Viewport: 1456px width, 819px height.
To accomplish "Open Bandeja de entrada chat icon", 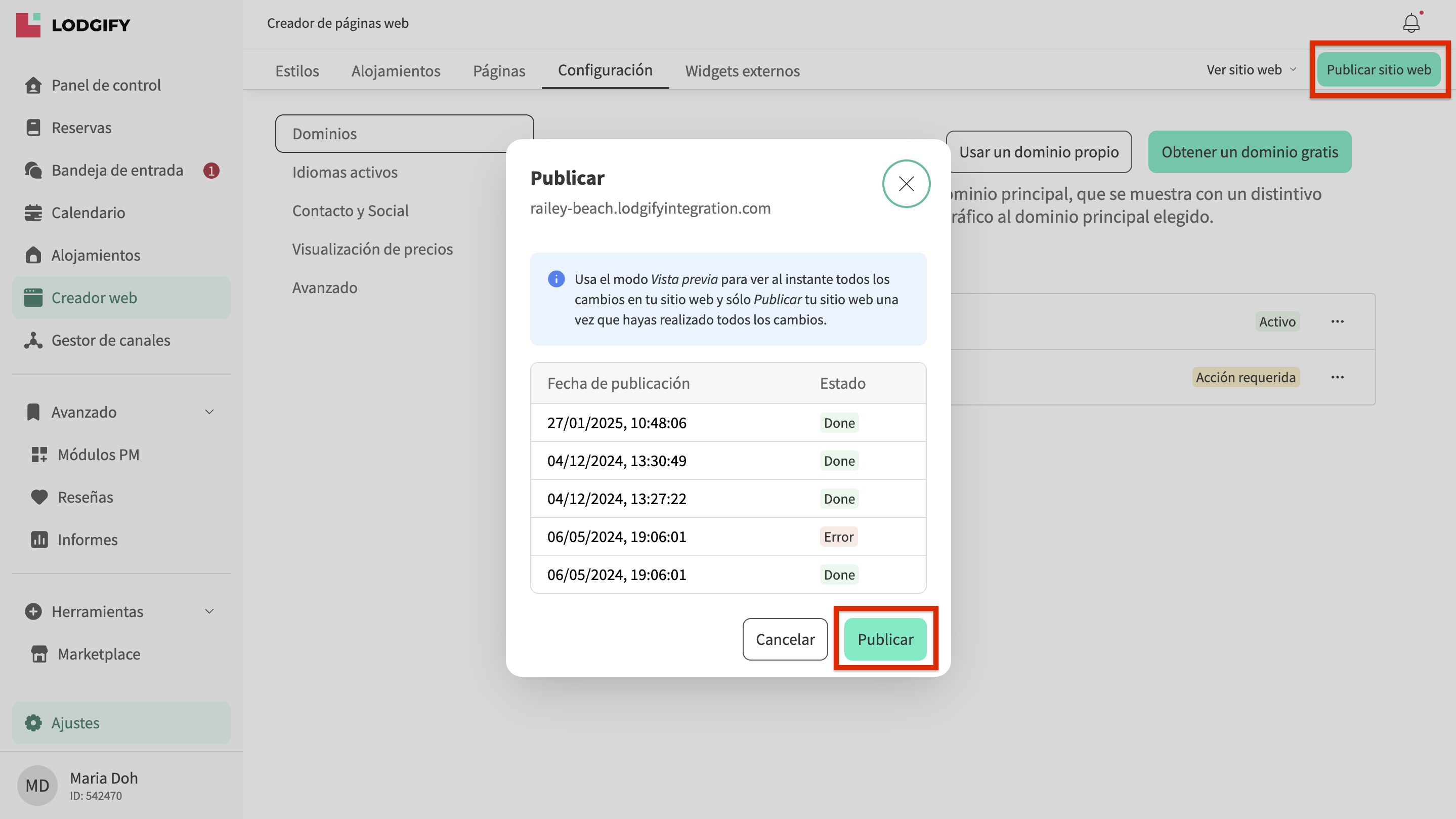I will (33, 170).
